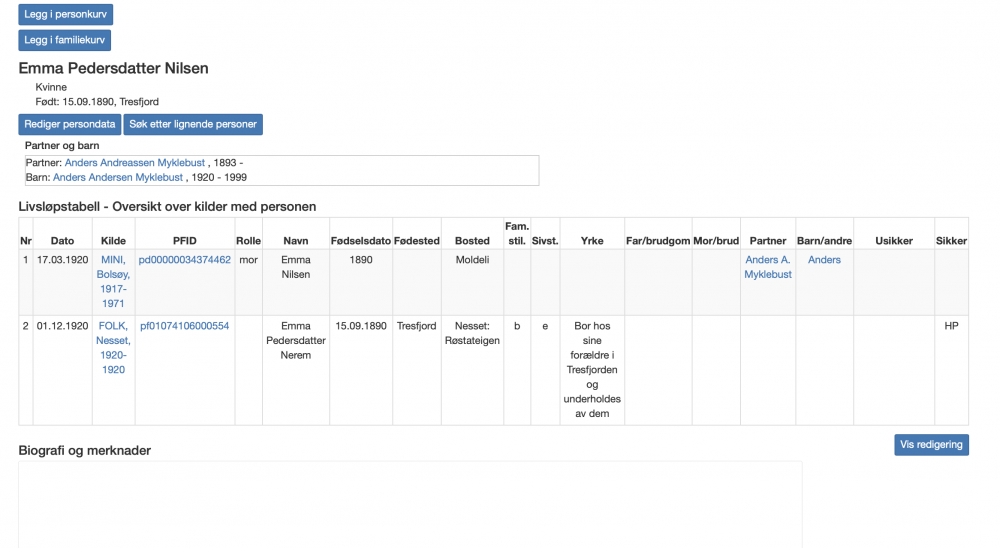Click the Dato column header
1000x548 pixels.
tap(62, 241)
